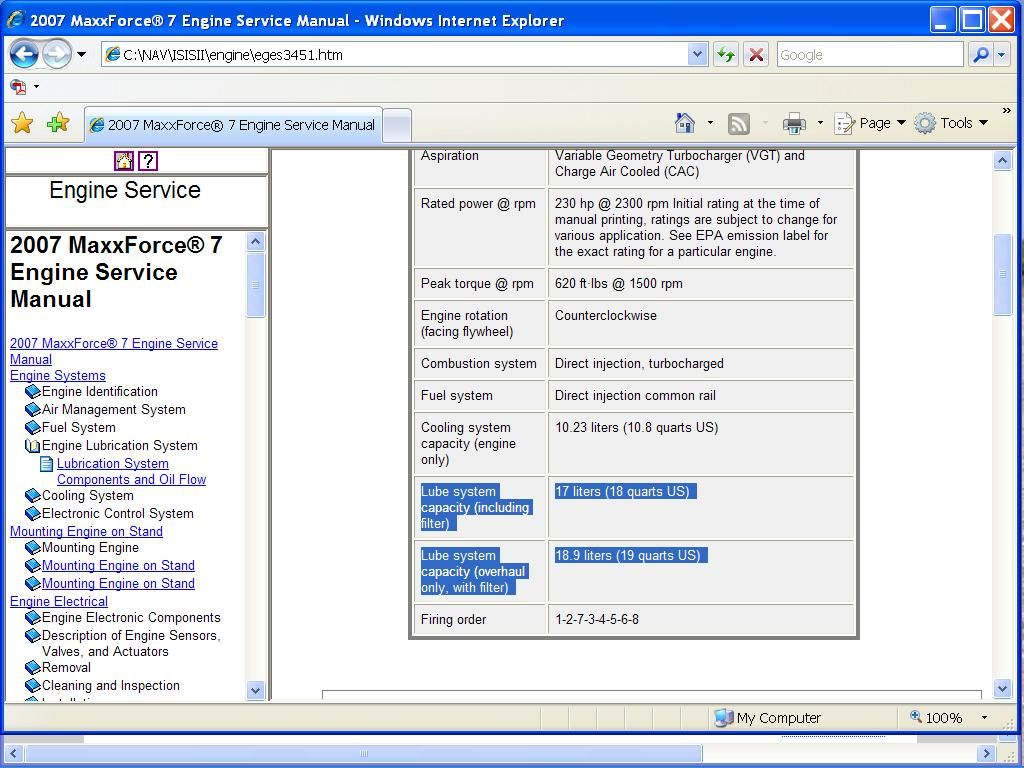Open the Favorites Center star
Screen dimensions: 1024x768
click(22, 123)
